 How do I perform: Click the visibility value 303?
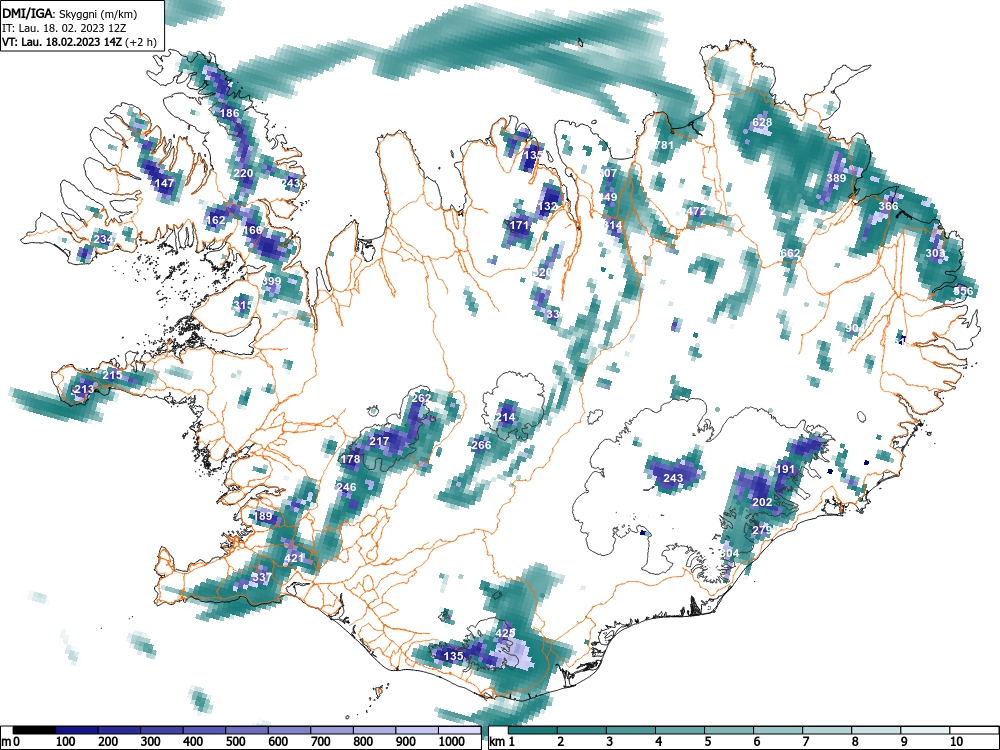[936, 253]
